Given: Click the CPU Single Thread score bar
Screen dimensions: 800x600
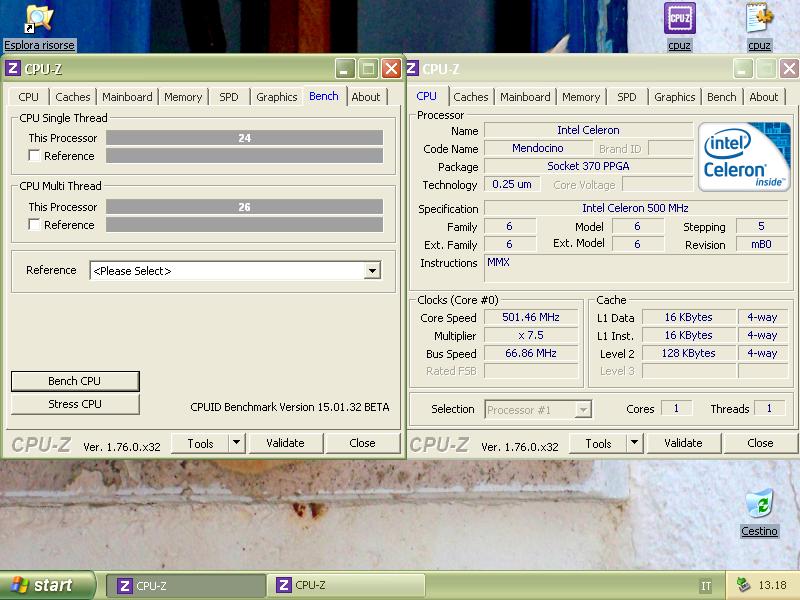Looking at the screenshot, I should coord(244,138).
